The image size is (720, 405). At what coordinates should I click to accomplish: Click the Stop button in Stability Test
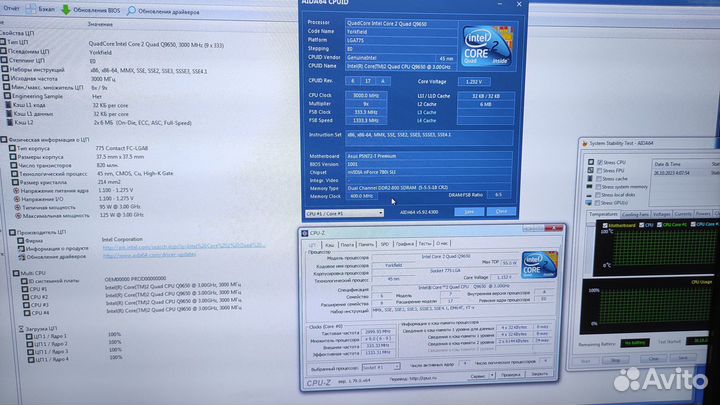click(x=615, y=360)
